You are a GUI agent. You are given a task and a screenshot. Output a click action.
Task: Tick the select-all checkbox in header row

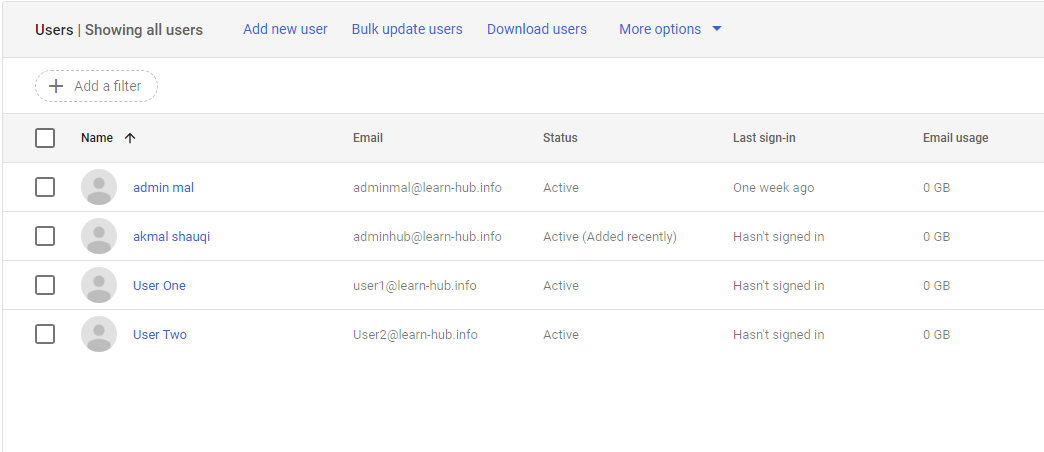click(x=45, y=138)
